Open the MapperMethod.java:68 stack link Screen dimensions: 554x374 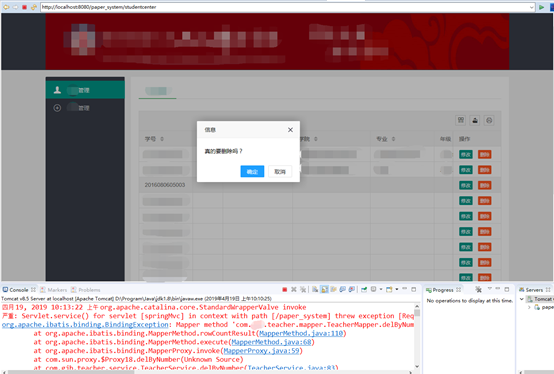[271, 342]
